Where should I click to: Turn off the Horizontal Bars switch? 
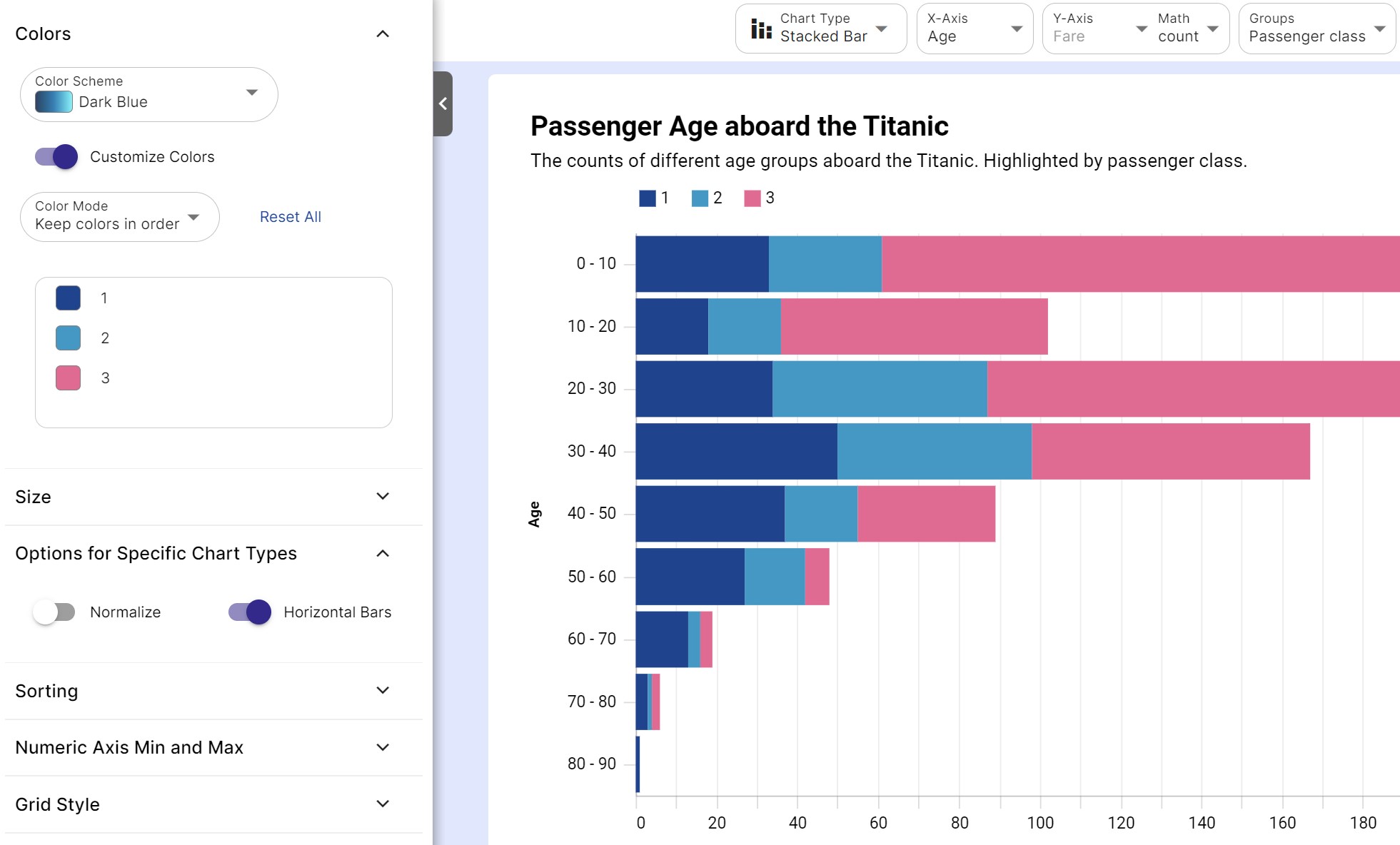point(250,612)
